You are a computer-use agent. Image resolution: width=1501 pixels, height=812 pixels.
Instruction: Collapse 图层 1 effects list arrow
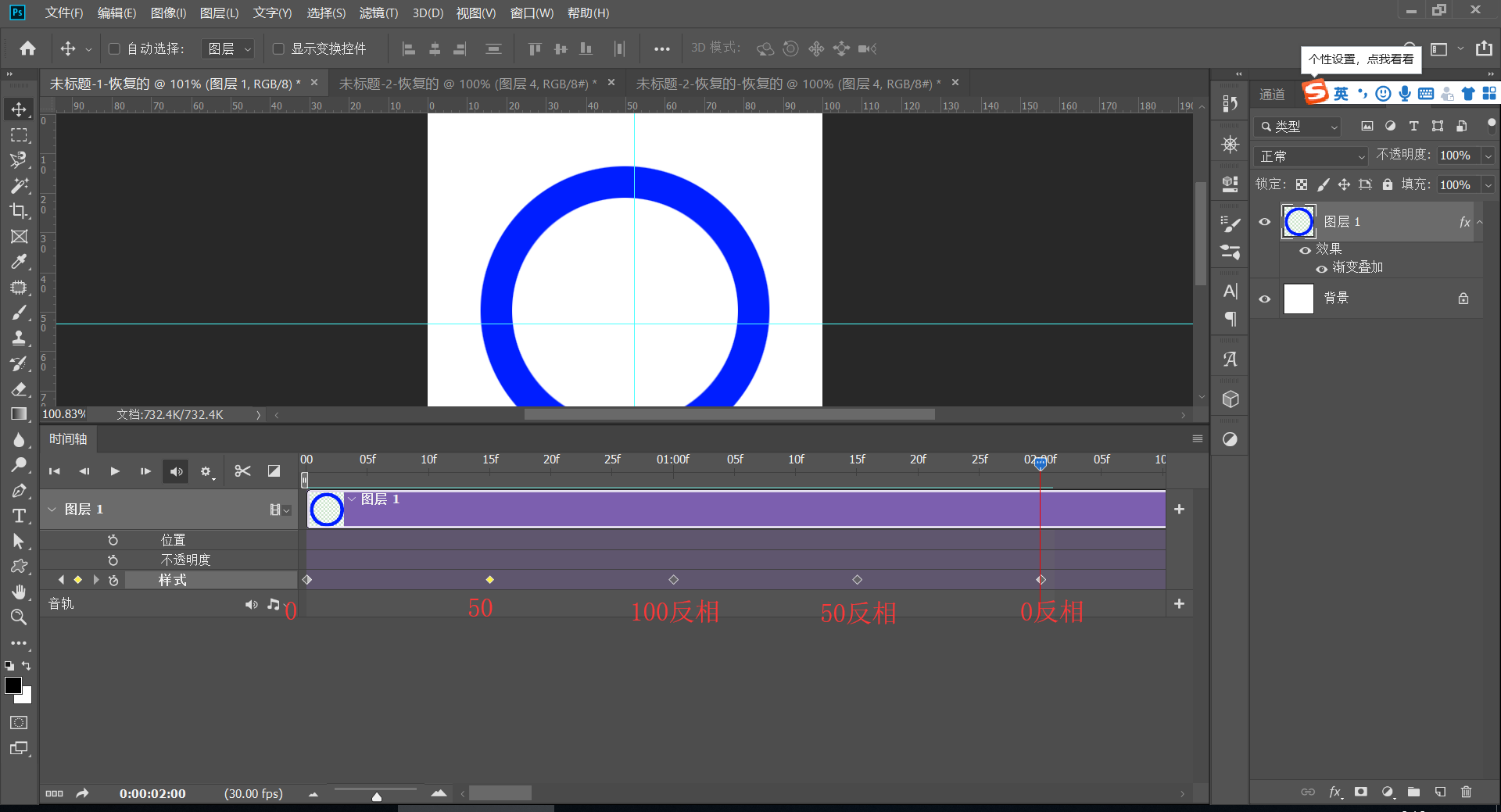(x=1480, y=222)
